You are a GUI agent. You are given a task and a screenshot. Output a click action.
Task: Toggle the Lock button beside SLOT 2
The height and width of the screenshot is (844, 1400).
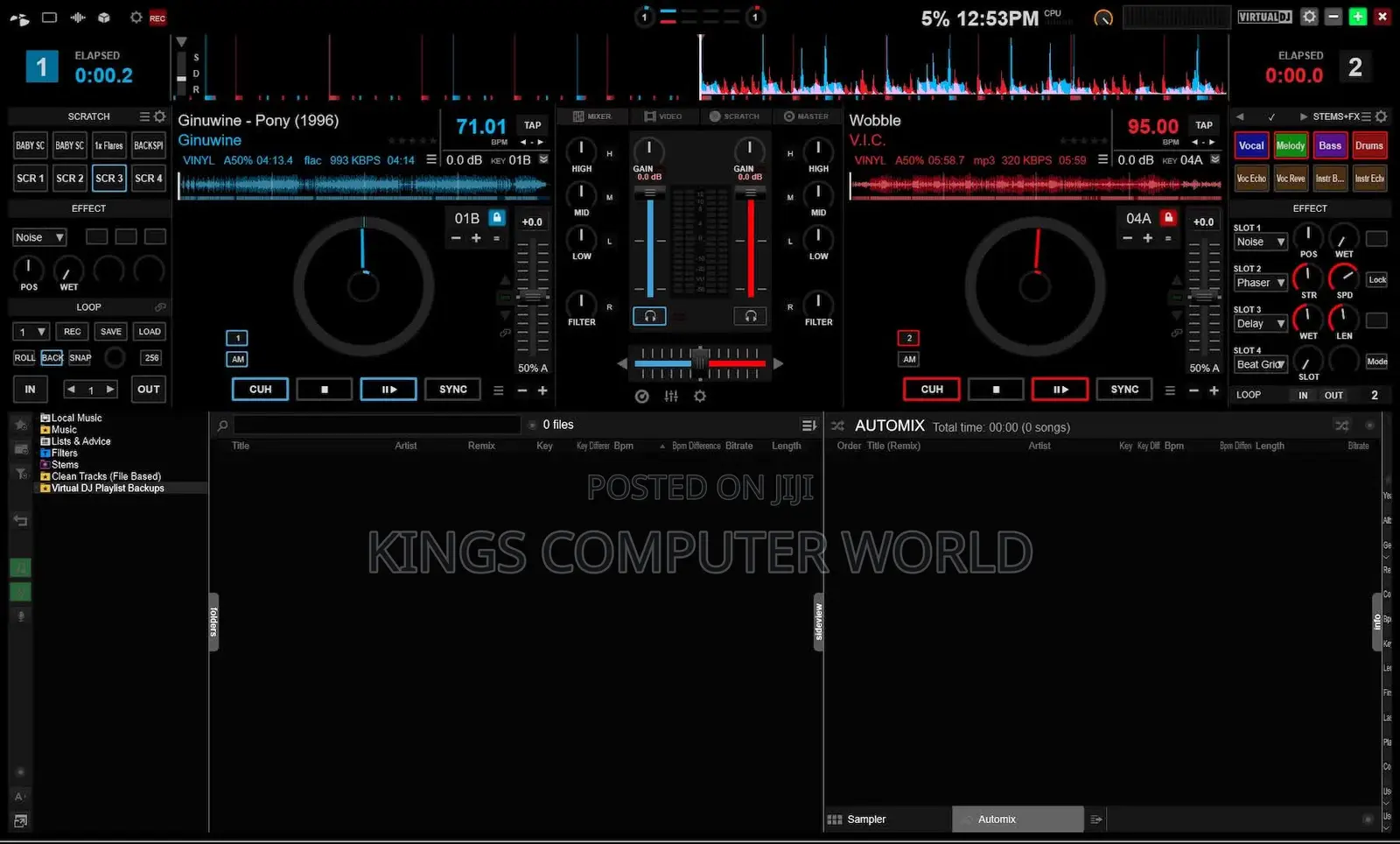[1377, 280]
